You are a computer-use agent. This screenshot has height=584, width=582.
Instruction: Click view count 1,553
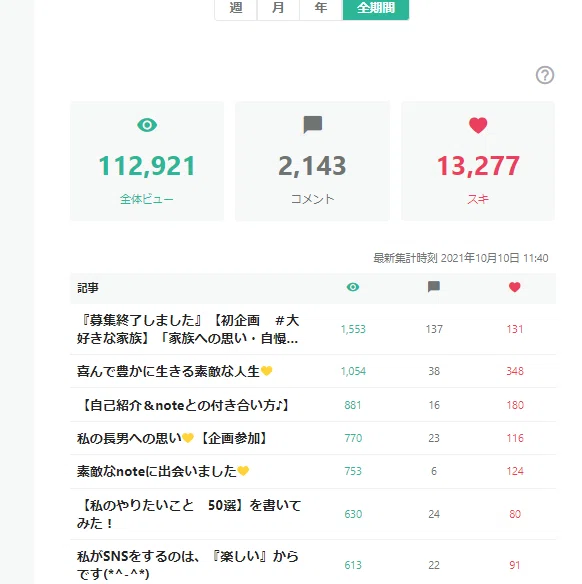click(353, 329)
